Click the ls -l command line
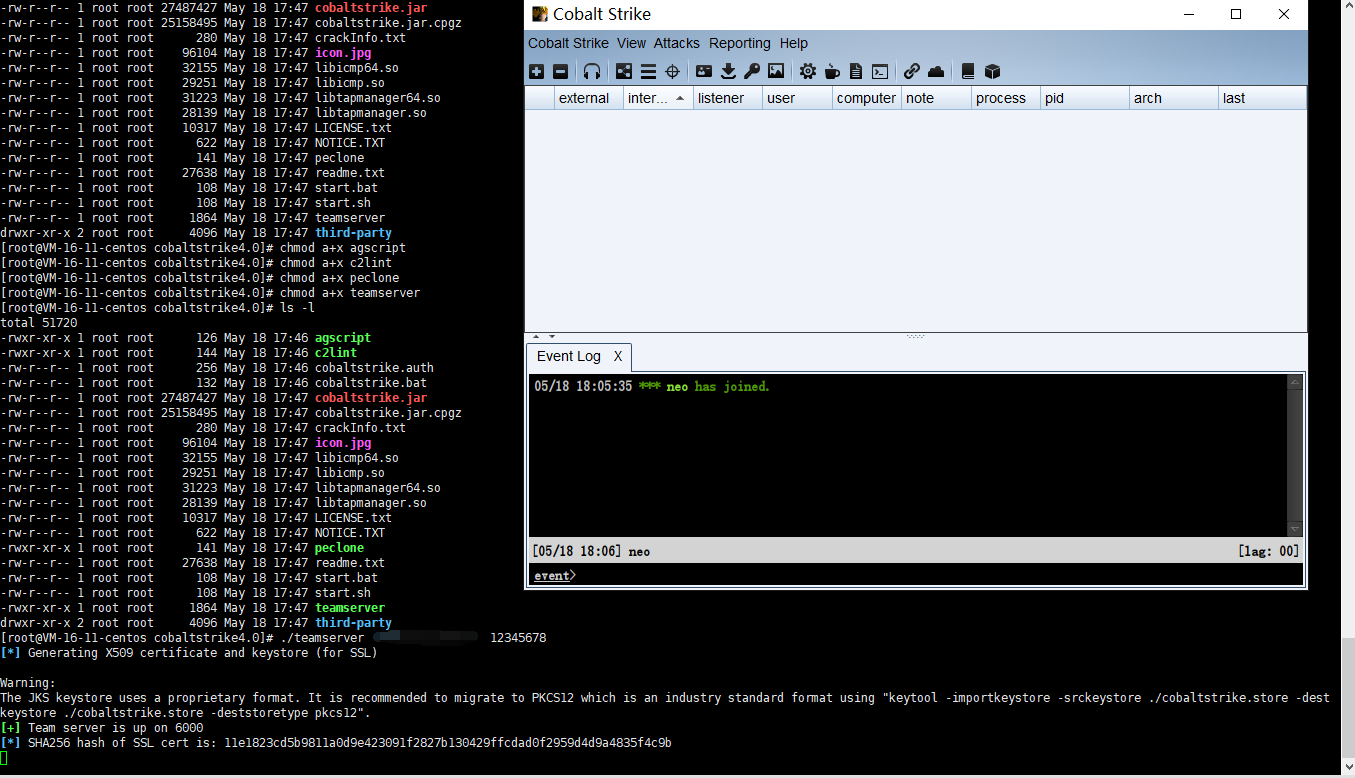Viewport: 1355px width, 778px height. pos(158,308)
